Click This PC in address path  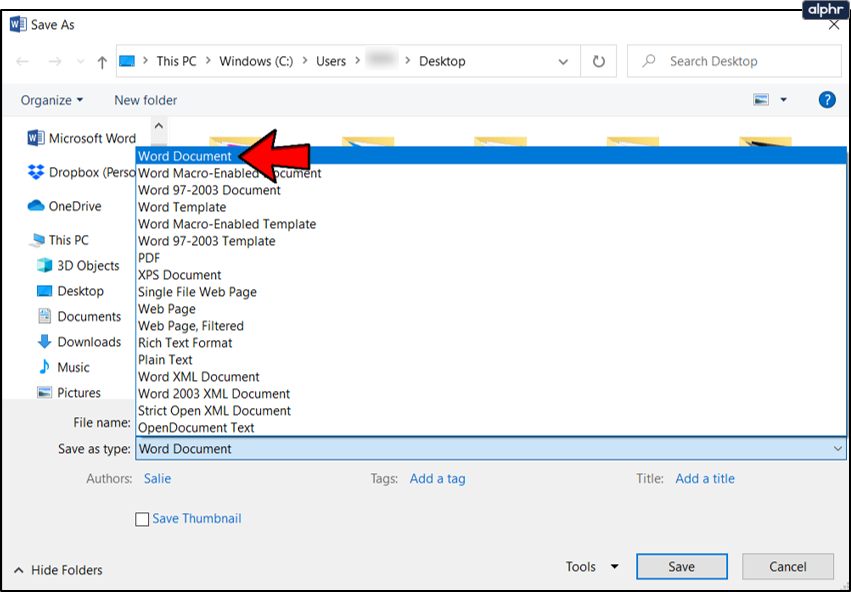click(176, 61)
